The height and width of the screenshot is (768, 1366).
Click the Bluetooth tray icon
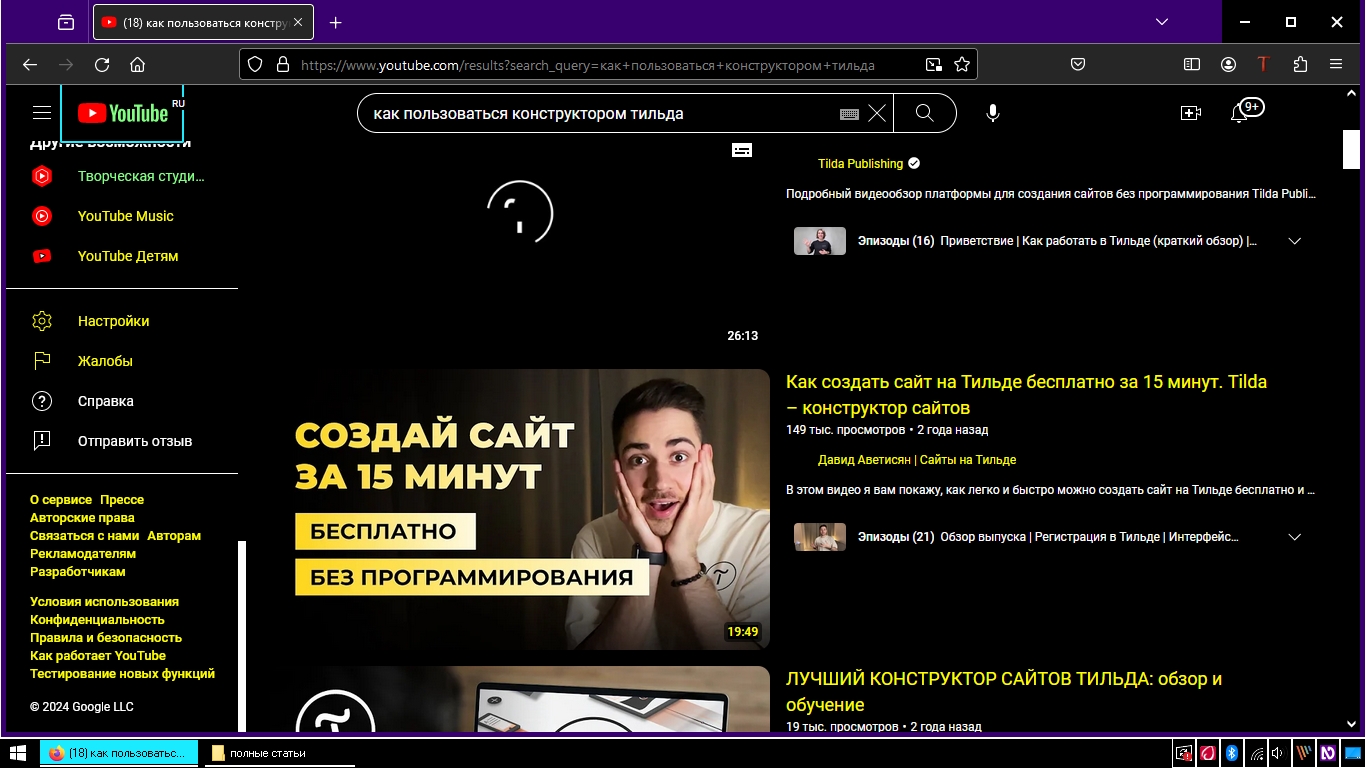[x=1232, y=753]
